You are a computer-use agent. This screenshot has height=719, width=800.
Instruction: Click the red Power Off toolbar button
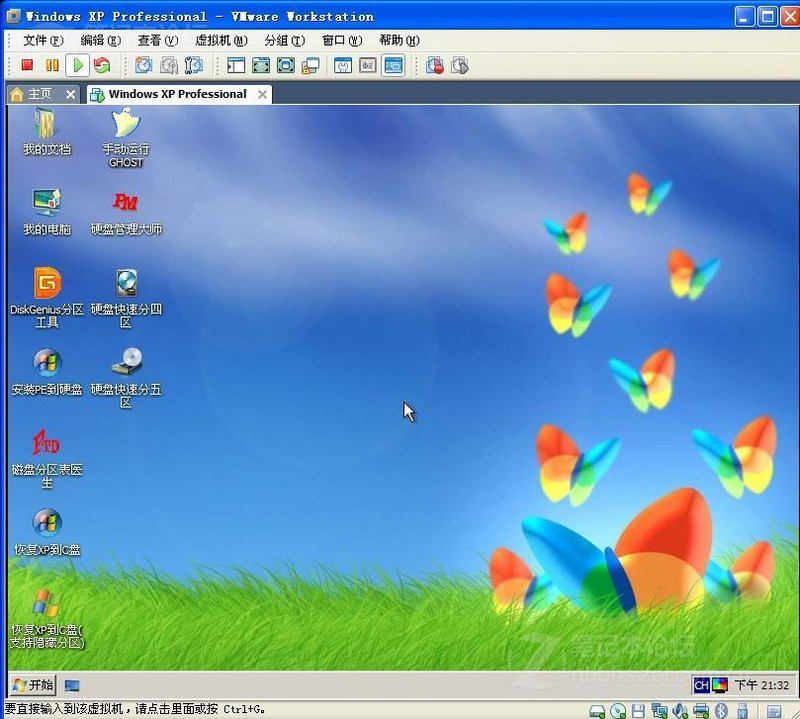coord(27,66)
